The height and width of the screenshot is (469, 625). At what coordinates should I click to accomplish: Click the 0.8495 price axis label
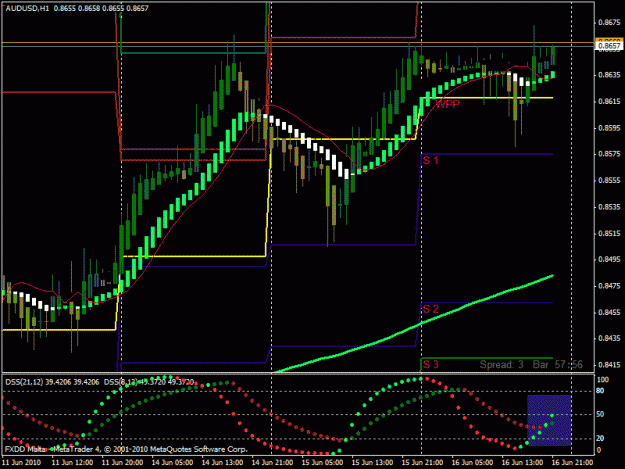click(x=609, y=259)
